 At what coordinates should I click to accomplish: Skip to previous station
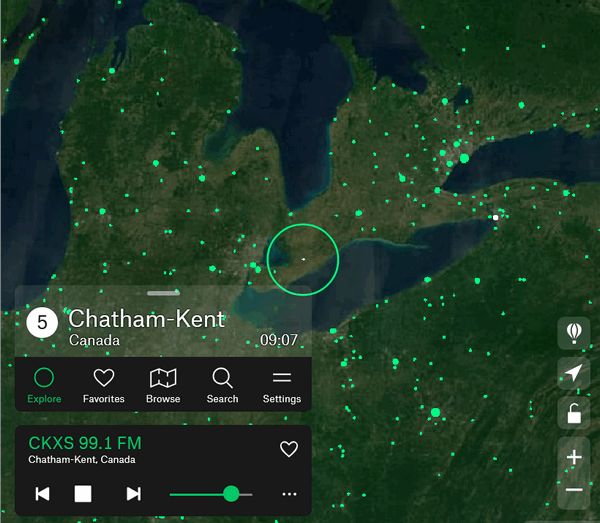click(42, 494)
